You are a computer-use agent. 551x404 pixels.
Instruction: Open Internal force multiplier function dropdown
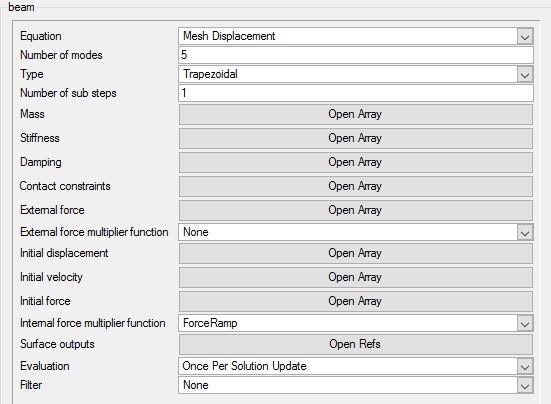pyautogui.click(x=356, y=323)
